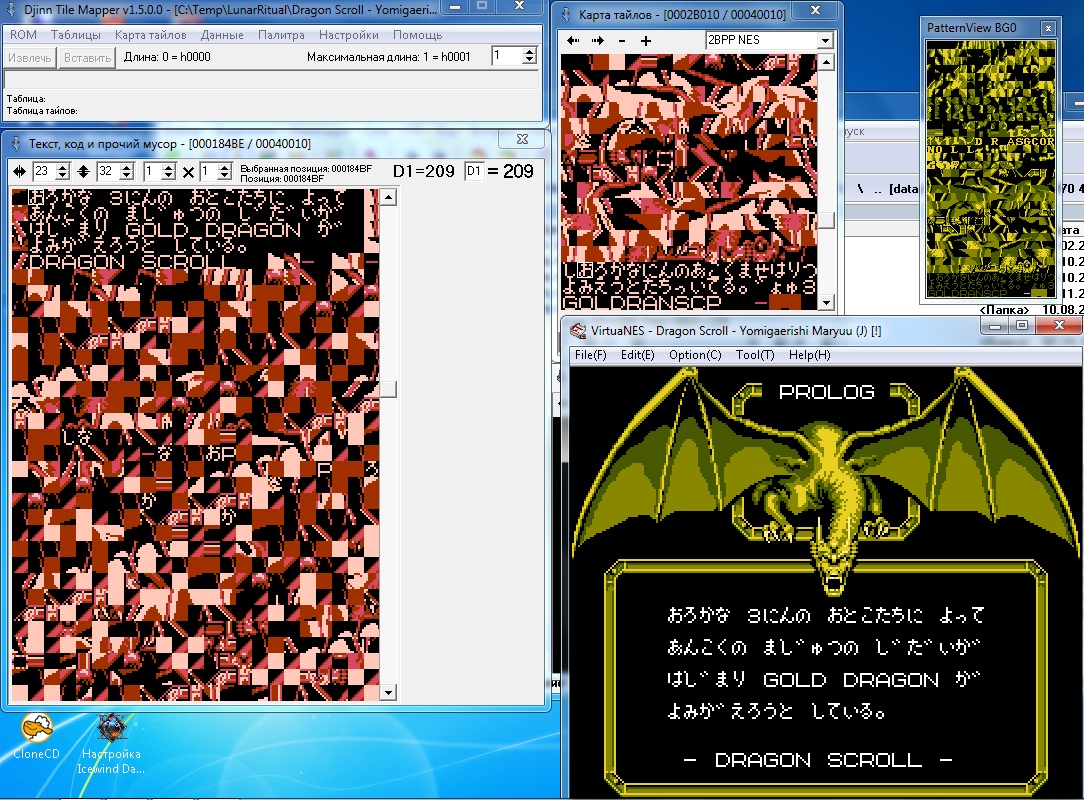1084x800 pixels.
Task: Click the VirtuaNES title bar icon
Action: pyautogui.click(x=578, y=331)
